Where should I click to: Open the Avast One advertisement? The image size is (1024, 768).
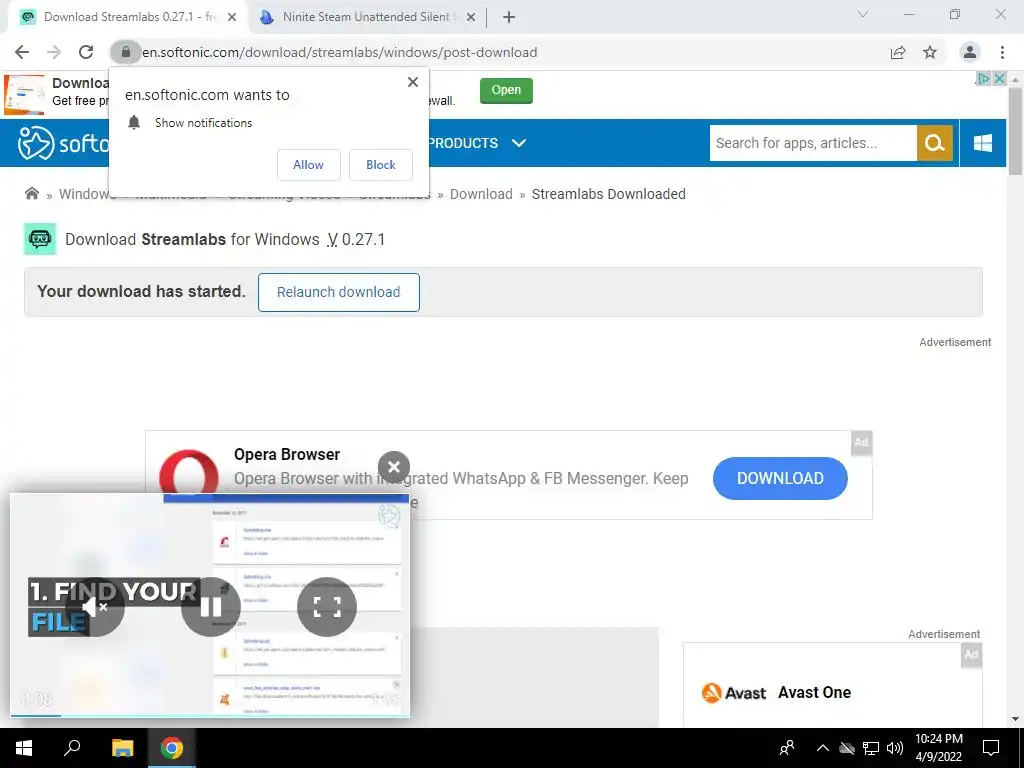832,686
